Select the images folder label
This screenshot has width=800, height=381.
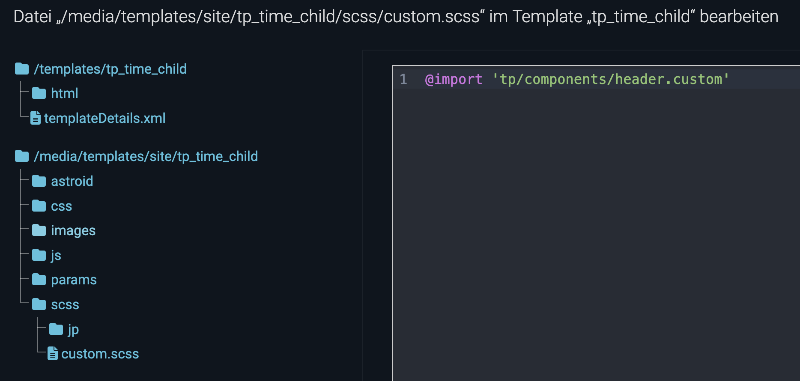73,231
